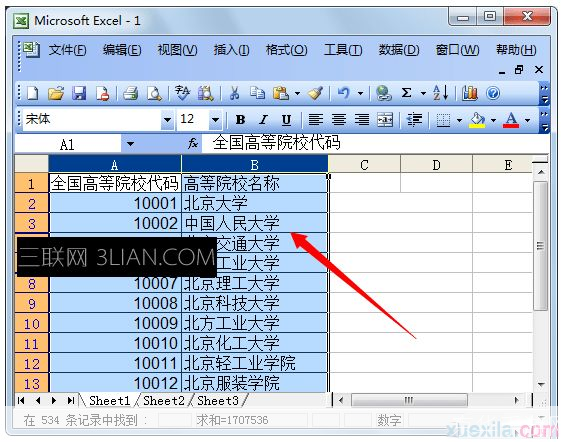Image resolution: width=567 pixels, height=442 pixels.
Task: Open the 视图(V) menu
Action: [177, 50]
